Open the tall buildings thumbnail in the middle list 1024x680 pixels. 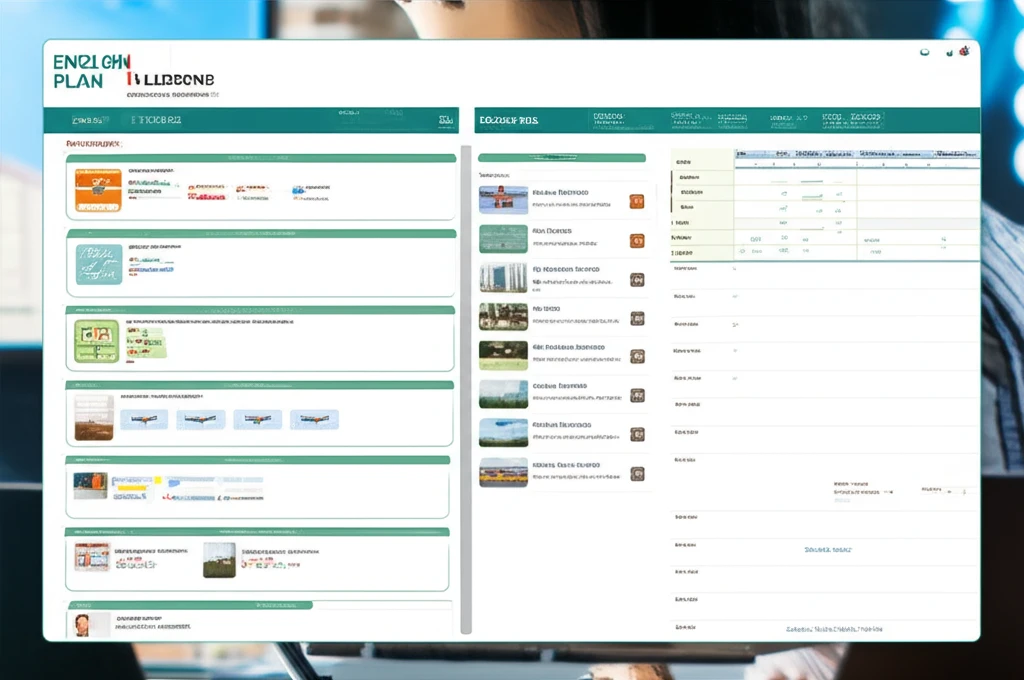(x=503, y=278)
